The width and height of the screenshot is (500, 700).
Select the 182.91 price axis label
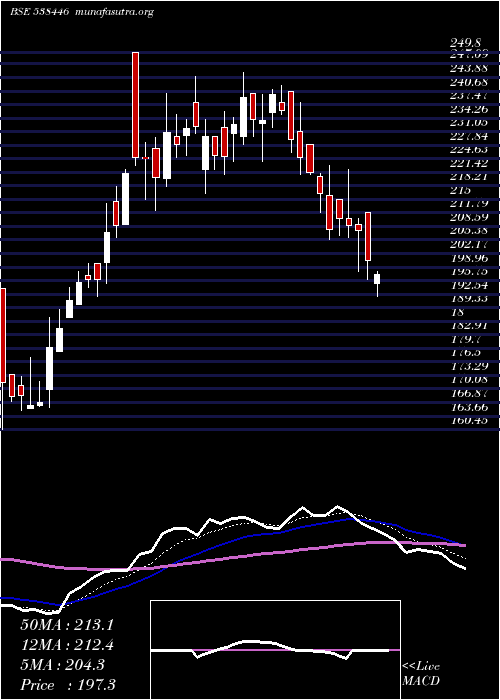click(469, 325)
